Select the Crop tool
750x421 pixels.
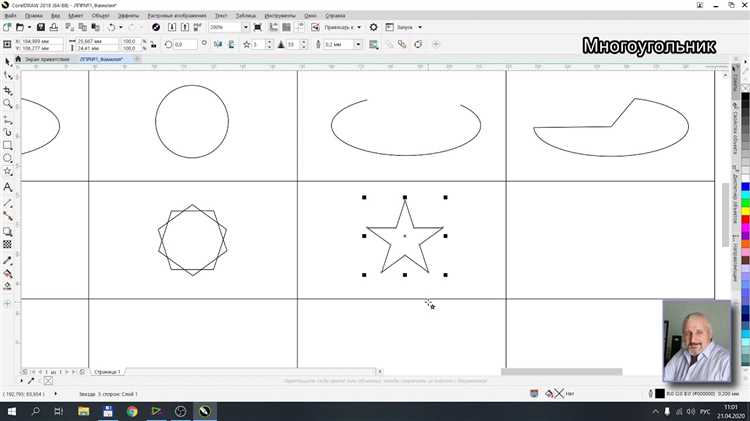click(8, 90)
